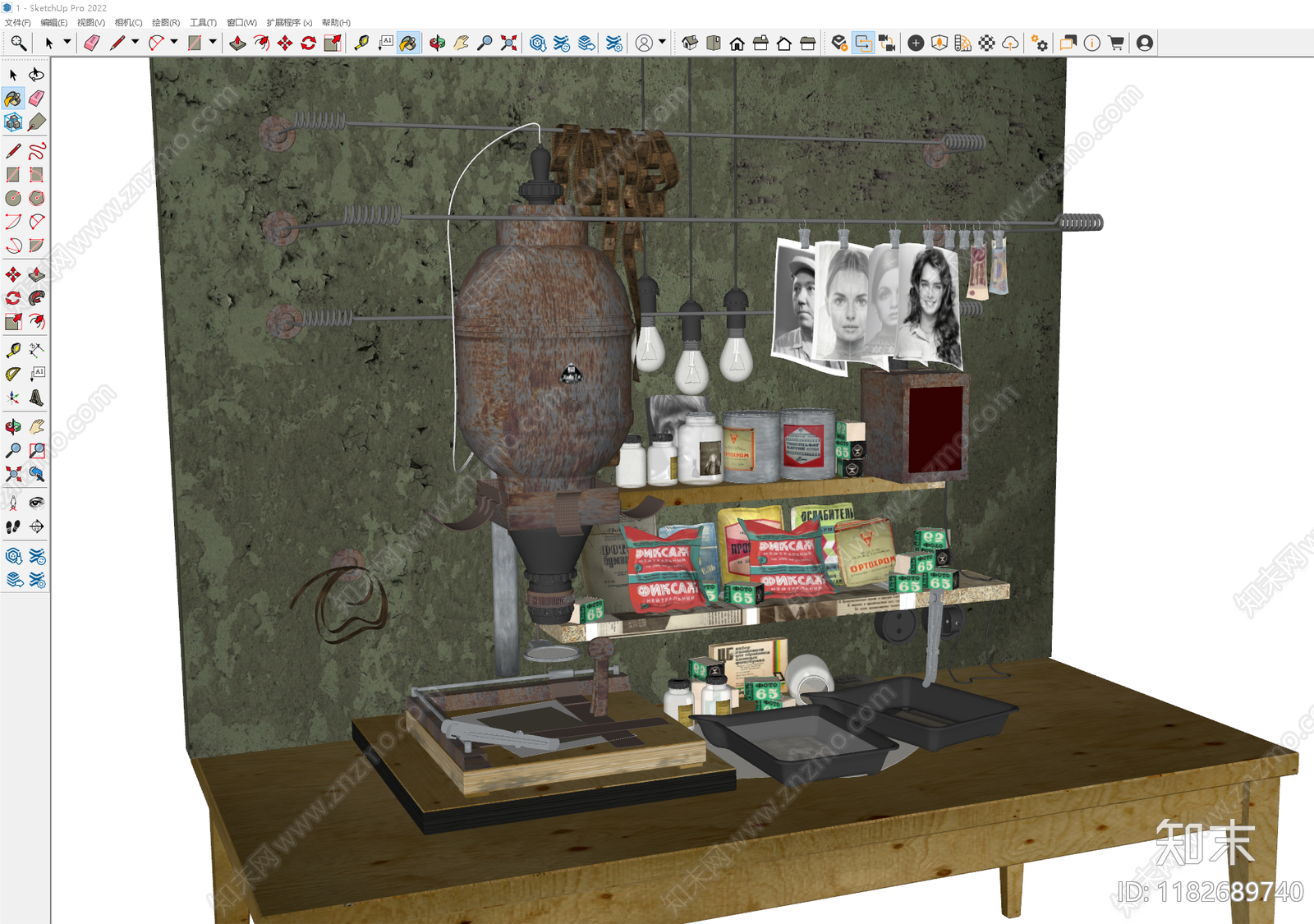
Task: Click the Search magnifier in top toolbar
Action: pos(18,43)
